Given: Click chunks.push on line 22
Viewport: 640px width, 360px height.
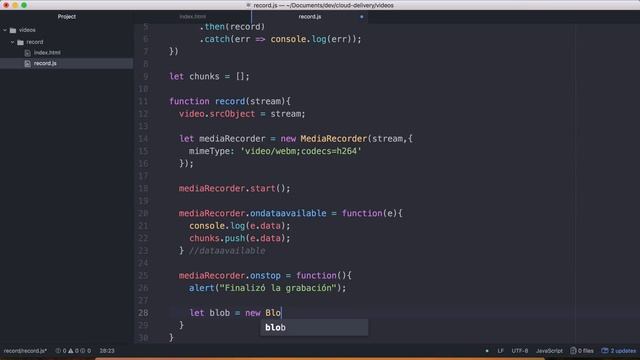Looking at the screenshot, I should pos(217,238).
